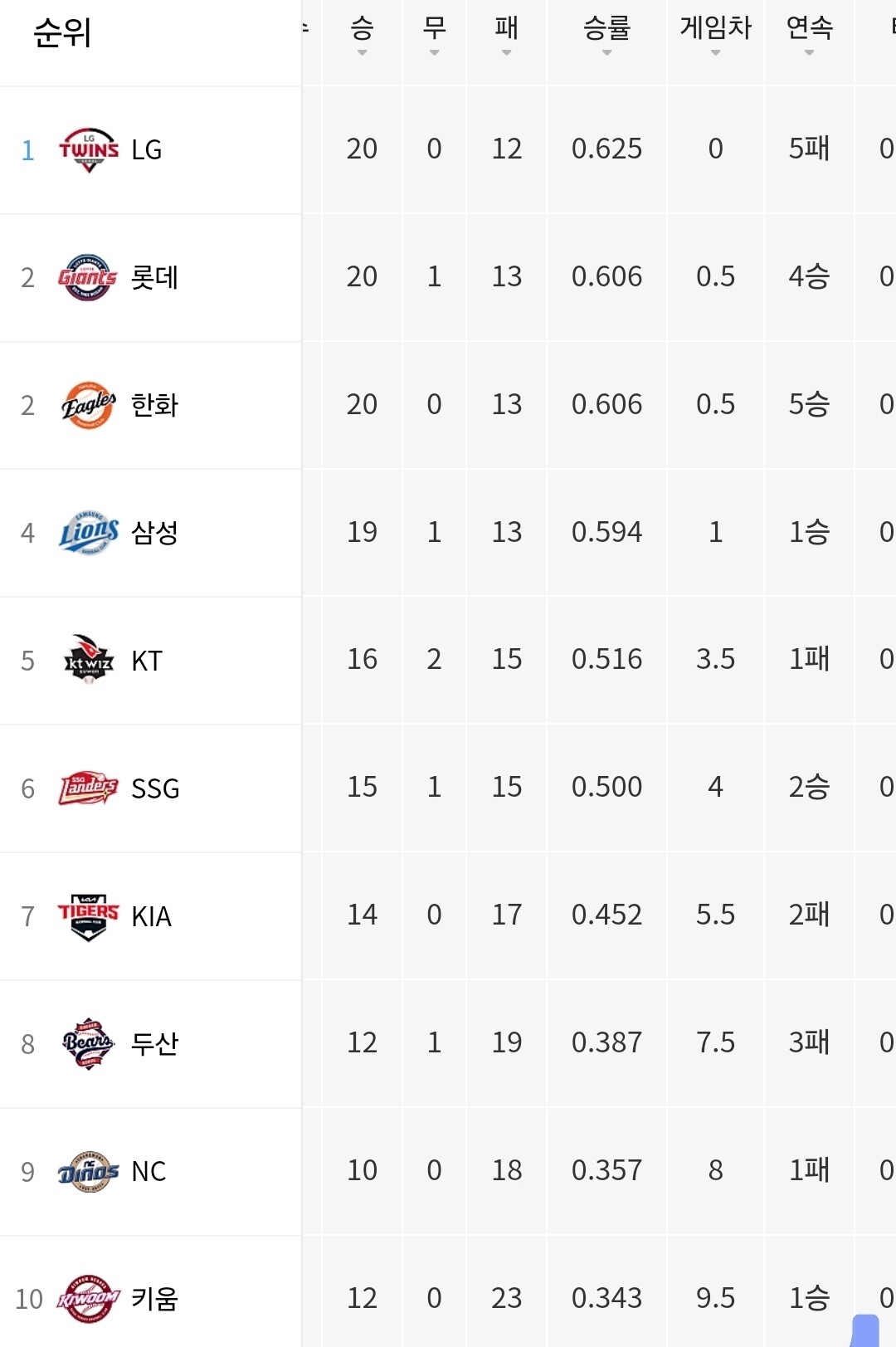Open the 한화 team name link
The height and width of the screenshot is (1347, 896).
(x=154, y=405)
